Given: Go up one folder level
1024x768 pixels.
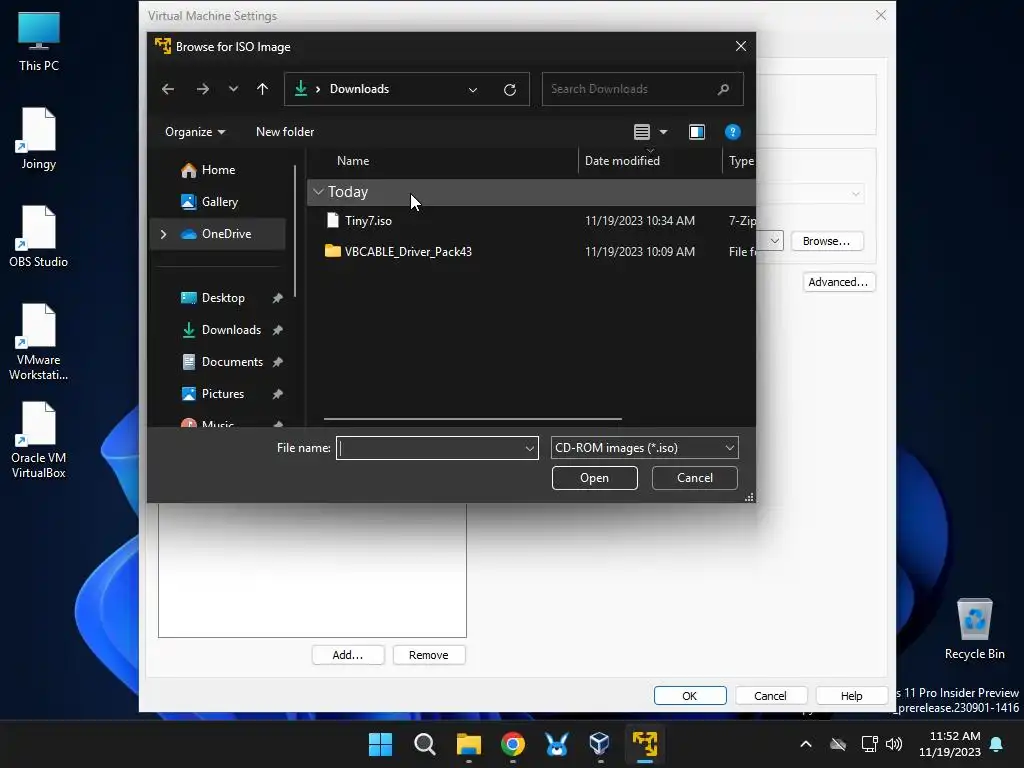Looking at the screenshot, I should 263,89.
